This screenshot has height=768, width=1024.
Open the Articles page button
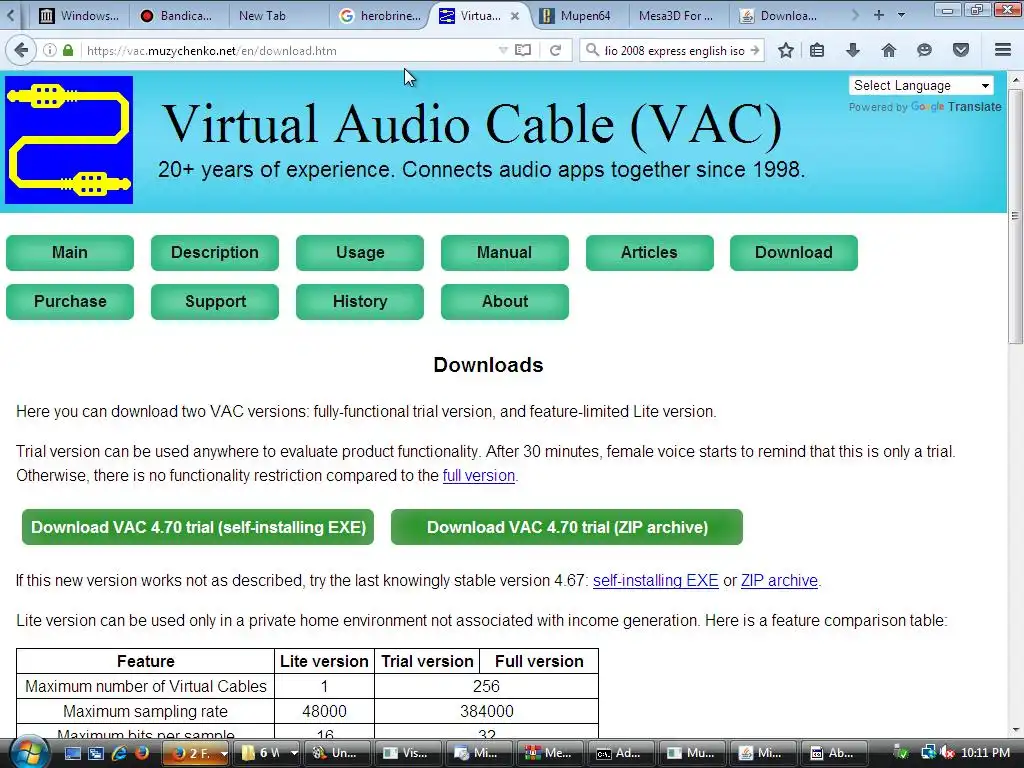[650, 253]
